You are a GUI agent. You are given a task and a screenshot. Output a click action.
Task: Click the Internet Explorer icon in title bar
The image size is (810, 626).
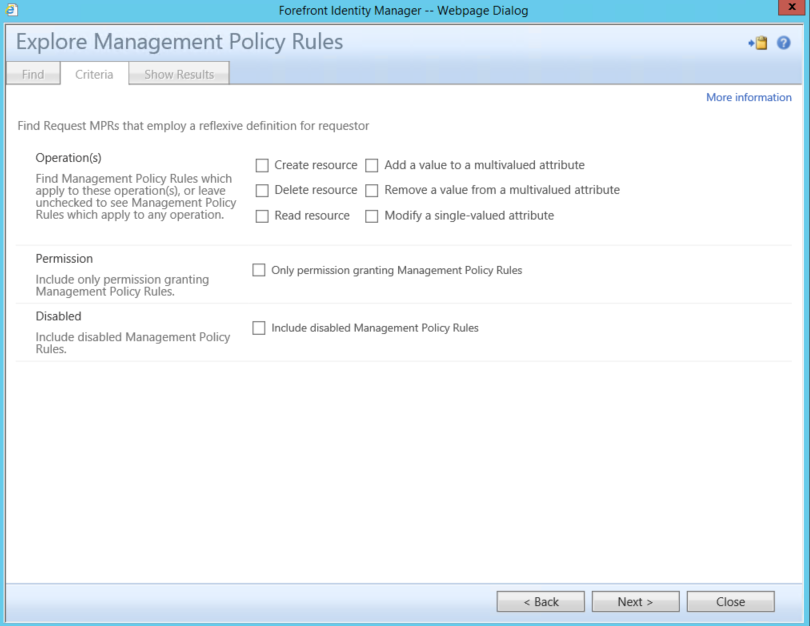(x=11, y=10)
